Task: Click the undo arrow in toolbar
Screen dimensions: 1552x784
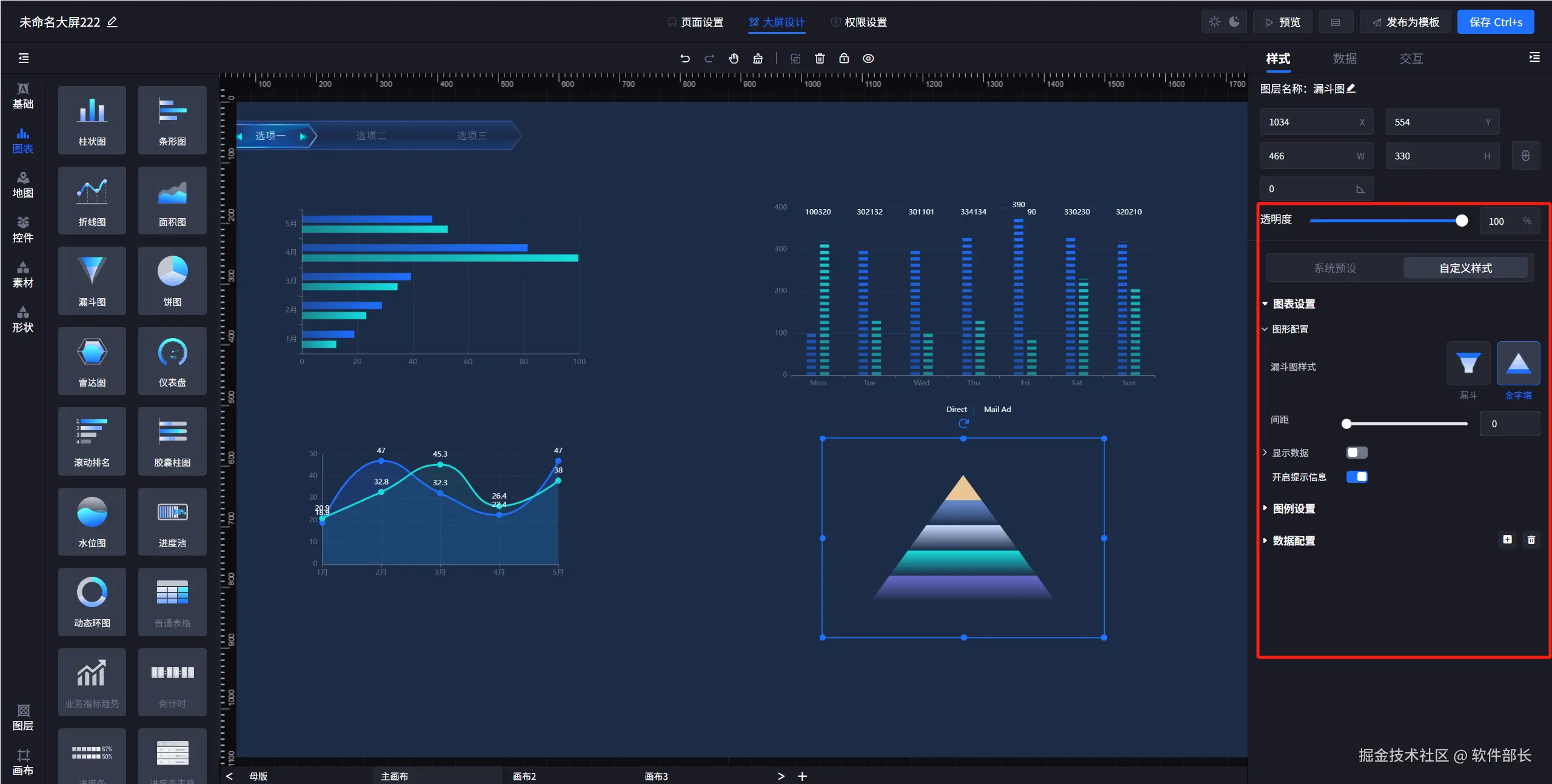Action: click(x=685, y=59)
